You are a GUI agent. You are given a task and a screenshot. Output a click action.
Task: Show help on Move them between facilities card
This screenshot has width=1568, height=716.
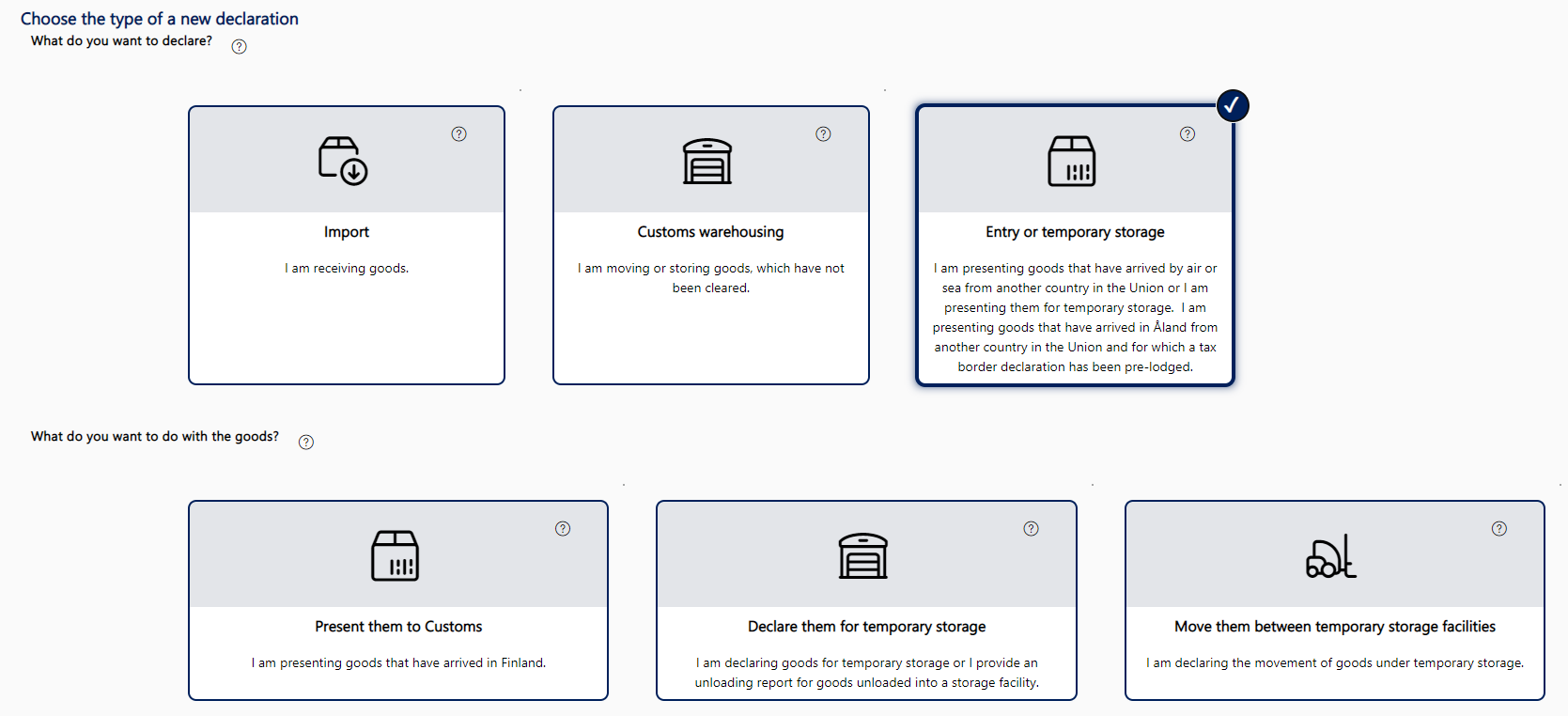tap(1498, 529)
